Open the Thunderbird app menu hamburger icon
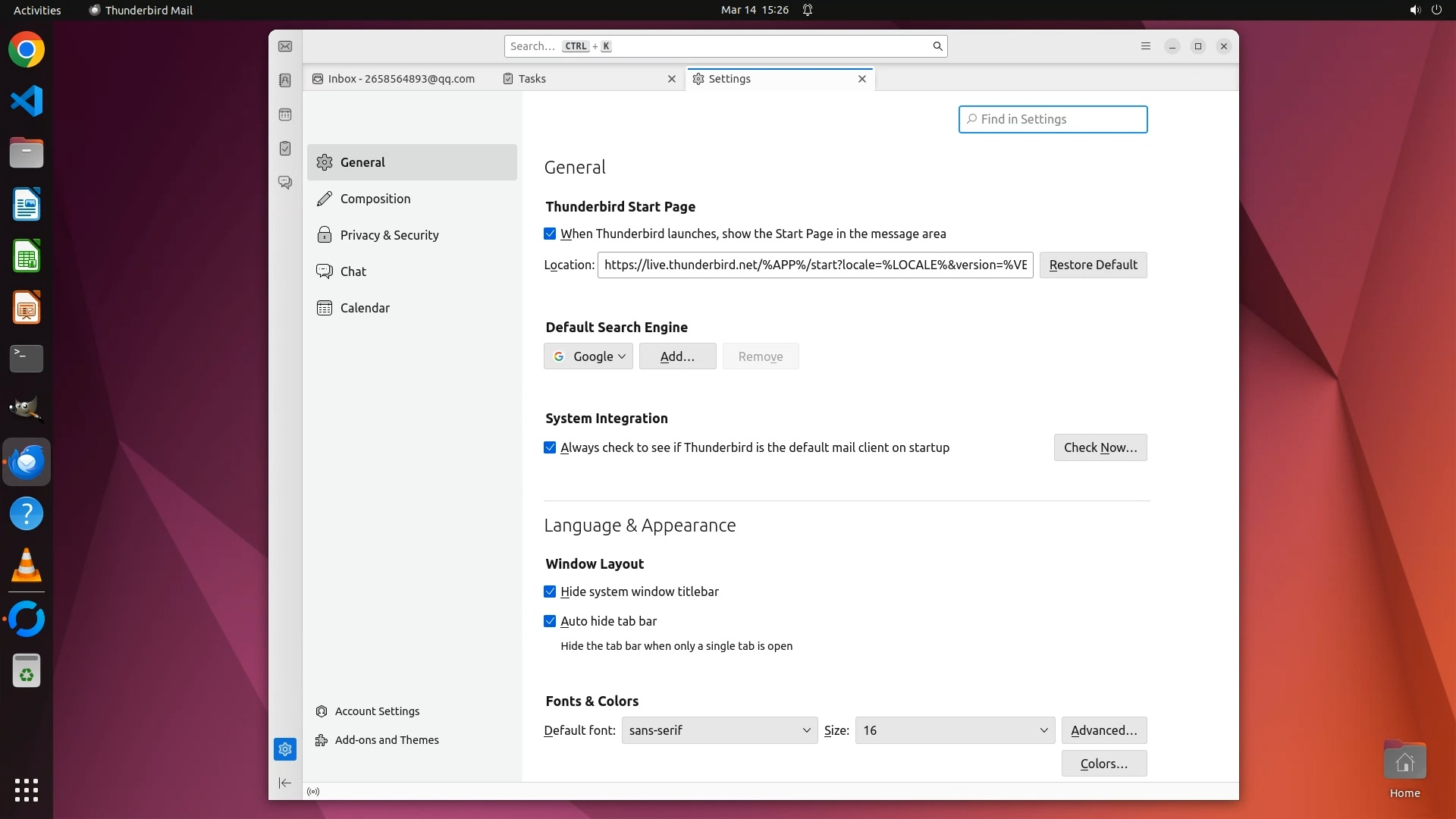The width and height of the screenshot is (1456, 819). click(x=1146, y=46)
